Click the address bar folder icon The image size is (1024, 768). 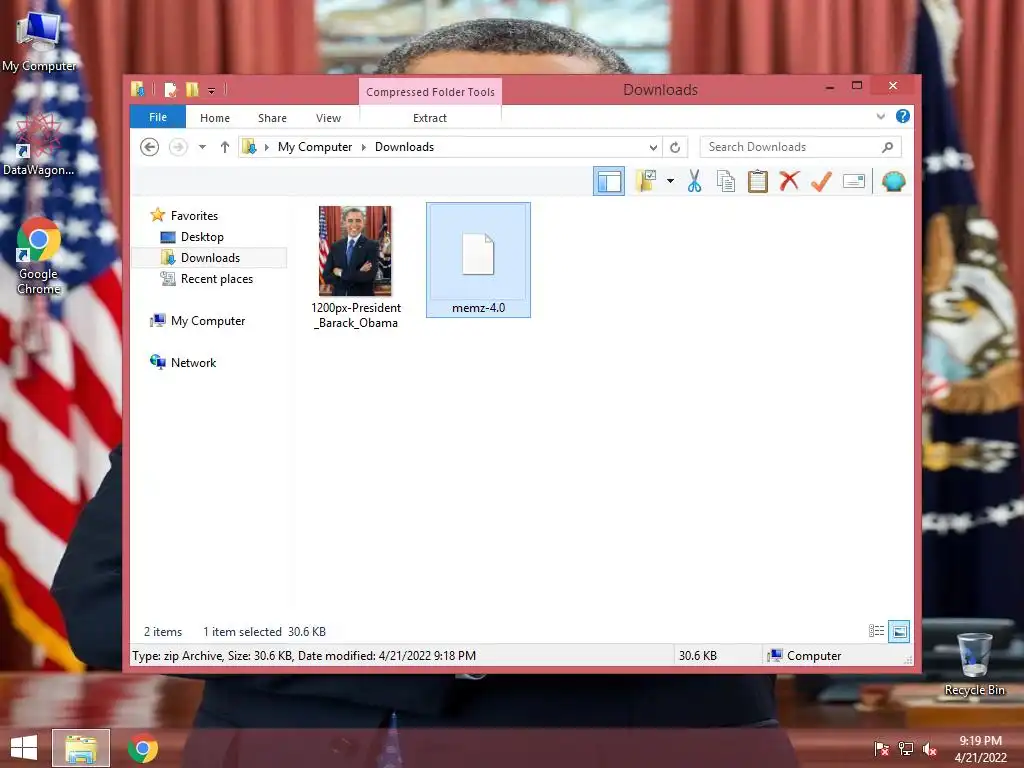(249, 147)
